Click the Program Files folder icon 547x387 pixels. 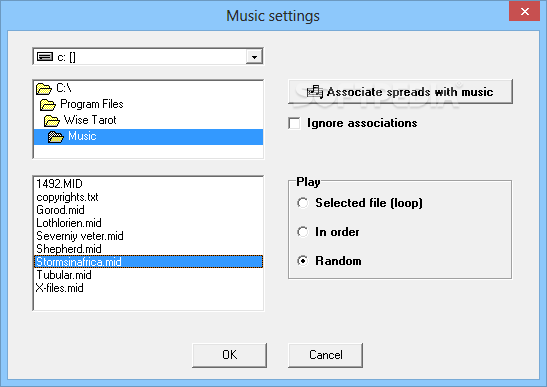[x=47, y=105]
